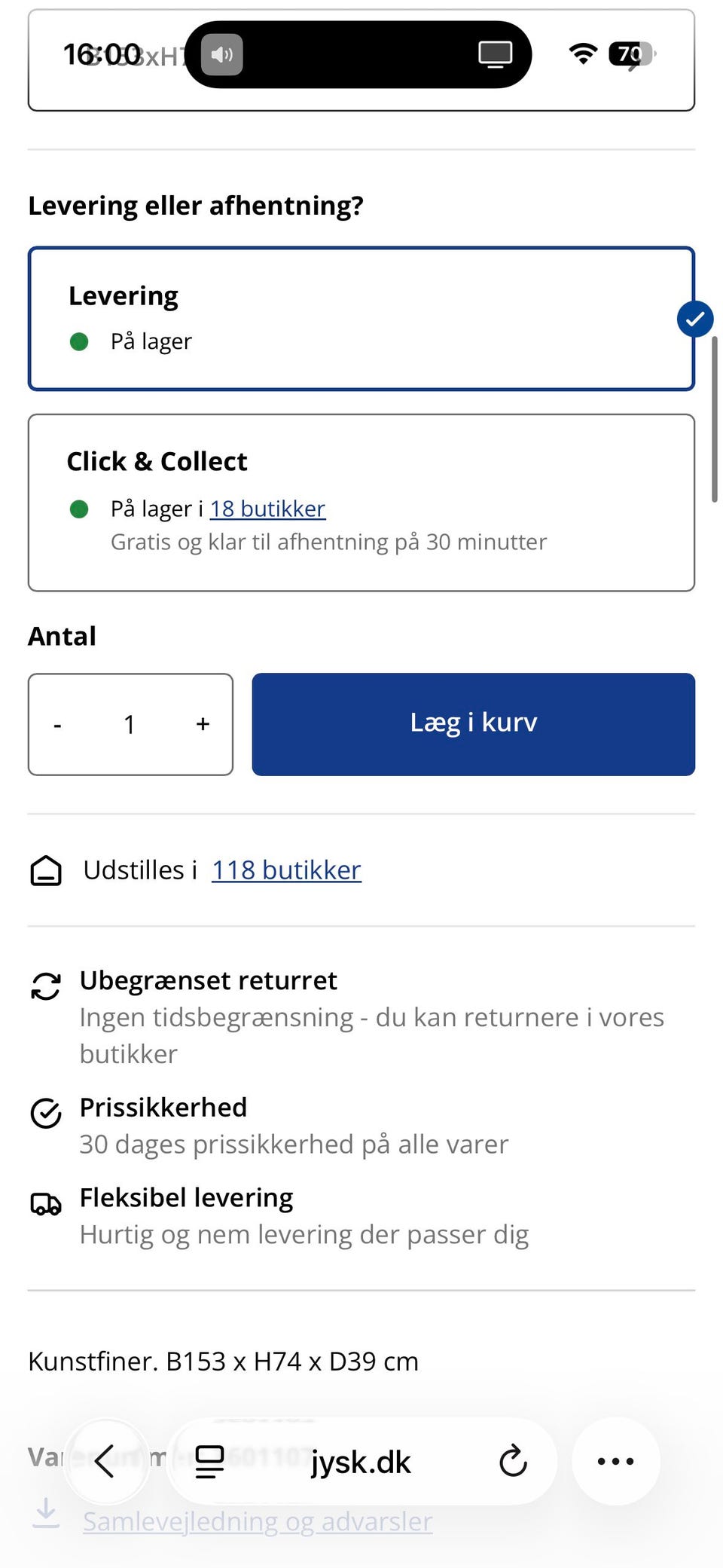
Task: Tap the blue checkmark on Levering
Action: [x=694, y=319]
